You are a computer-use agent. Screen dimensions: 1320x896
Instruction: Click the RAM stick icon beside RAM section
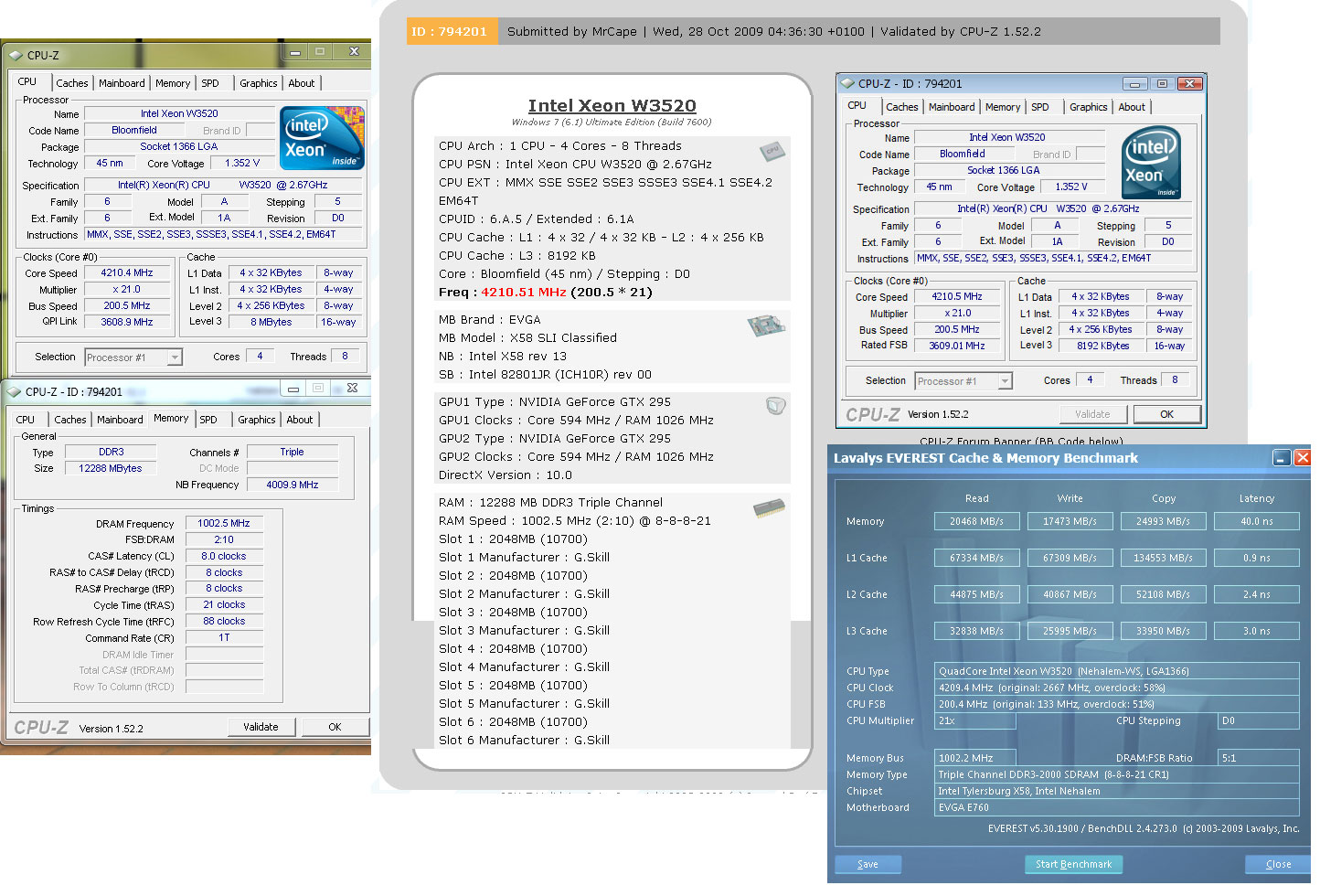point(770,507)
